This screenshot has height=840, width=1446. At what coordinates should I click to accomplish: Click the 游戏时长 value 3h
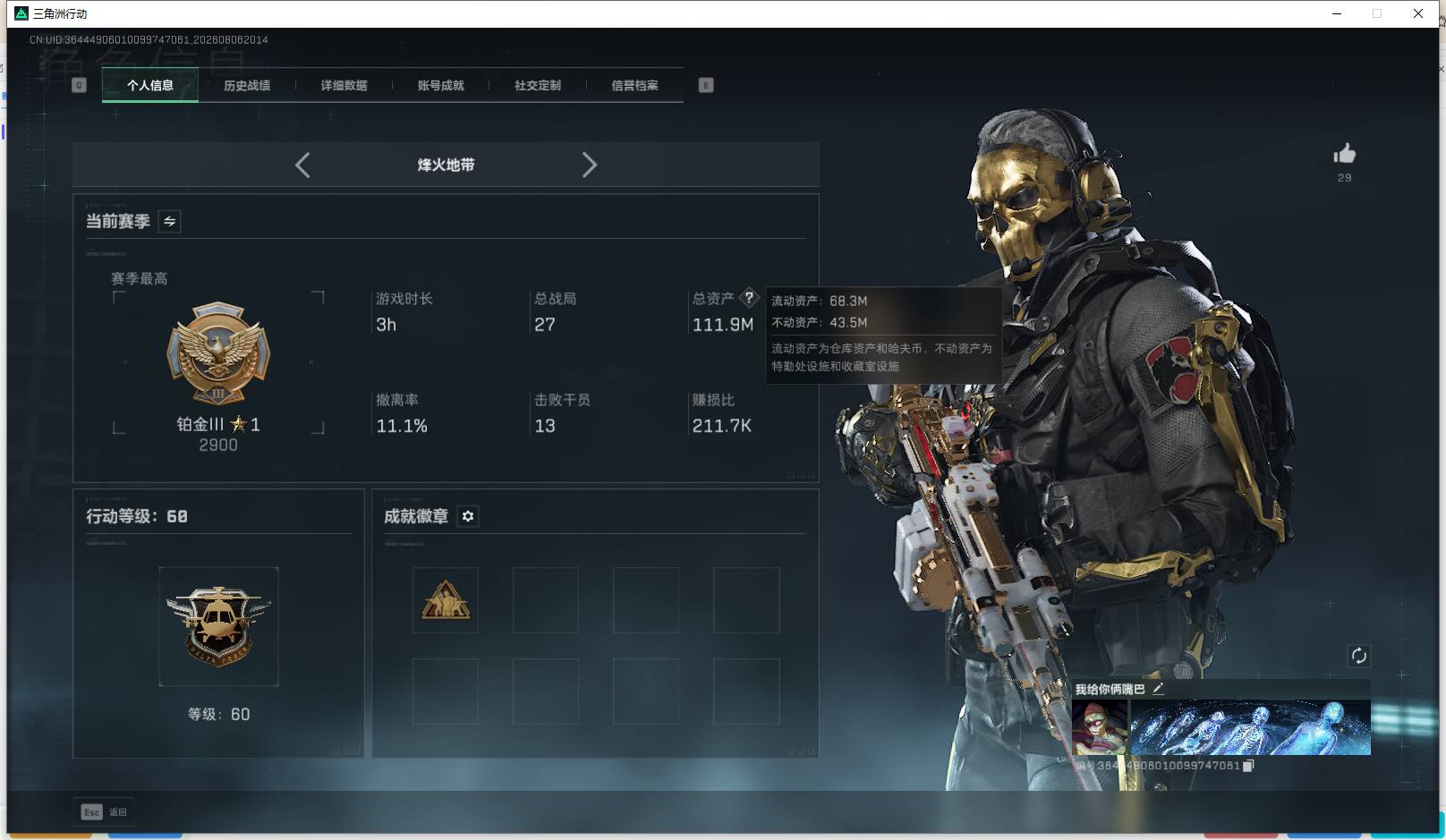click(x=386, y=325)
